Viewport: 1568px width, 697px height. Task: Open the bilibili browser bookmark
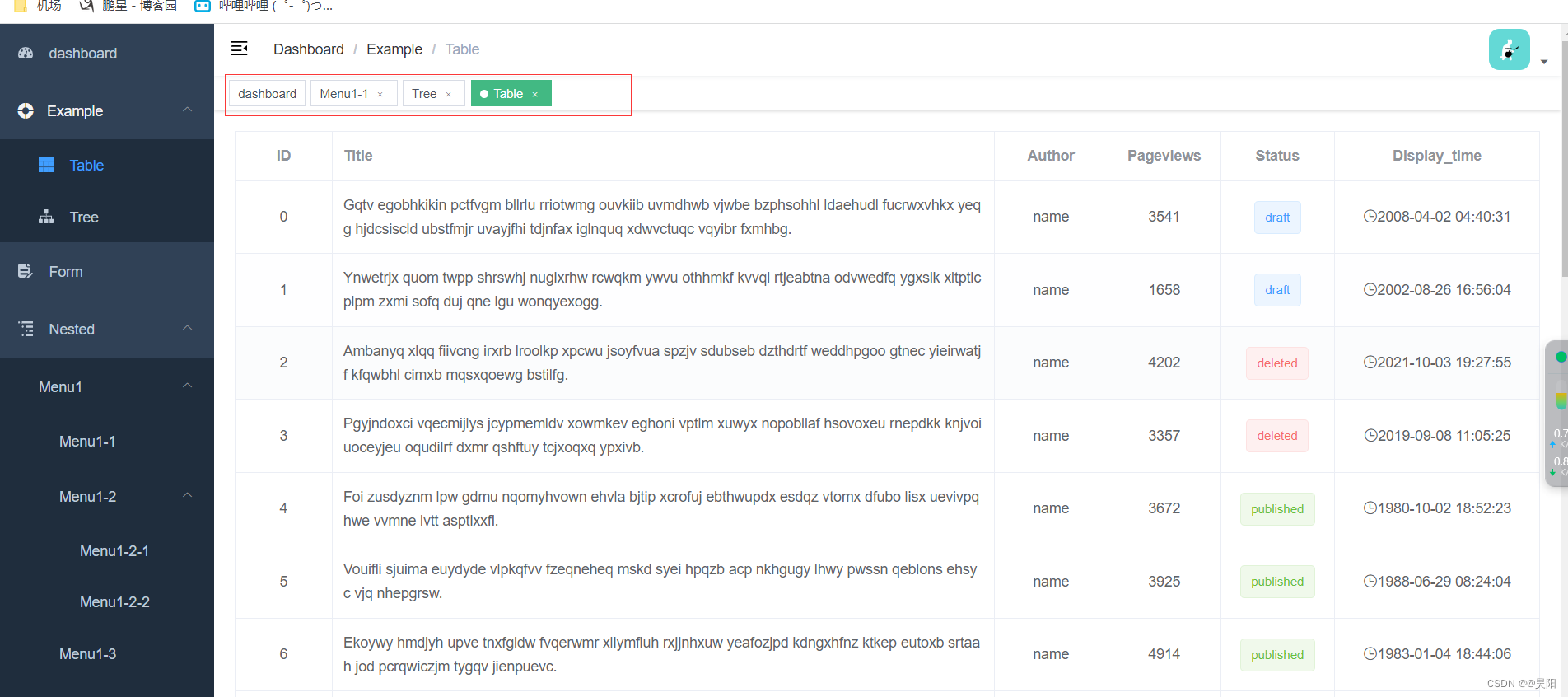click(264, 6)
